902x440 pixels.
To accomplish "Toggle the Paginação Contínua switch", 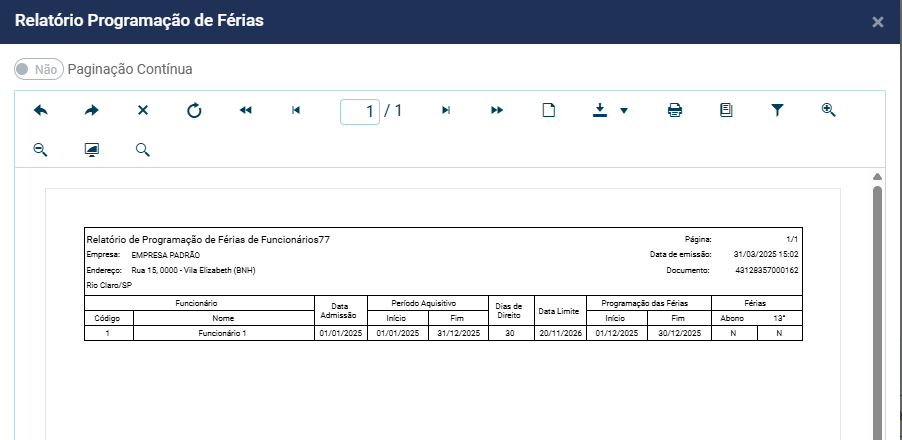I will pos(39,69).
